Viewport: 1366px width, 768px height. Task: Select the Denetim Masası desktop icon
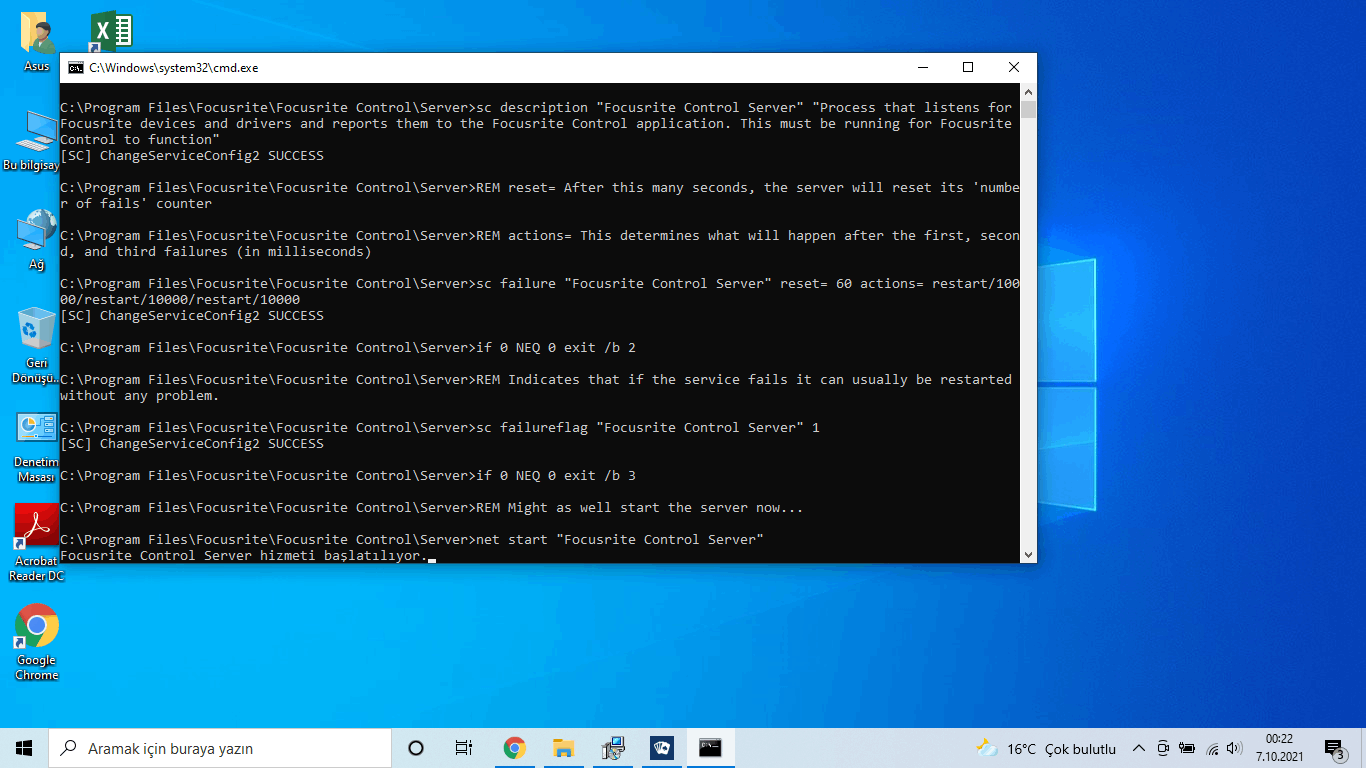tap(37, 447)
